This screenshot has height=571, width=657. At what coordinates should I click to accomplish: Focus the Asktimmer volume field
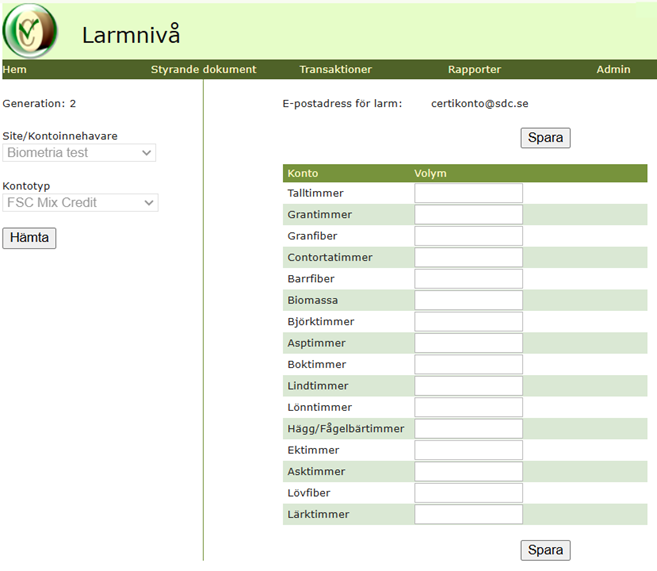(x=468, y=471)
